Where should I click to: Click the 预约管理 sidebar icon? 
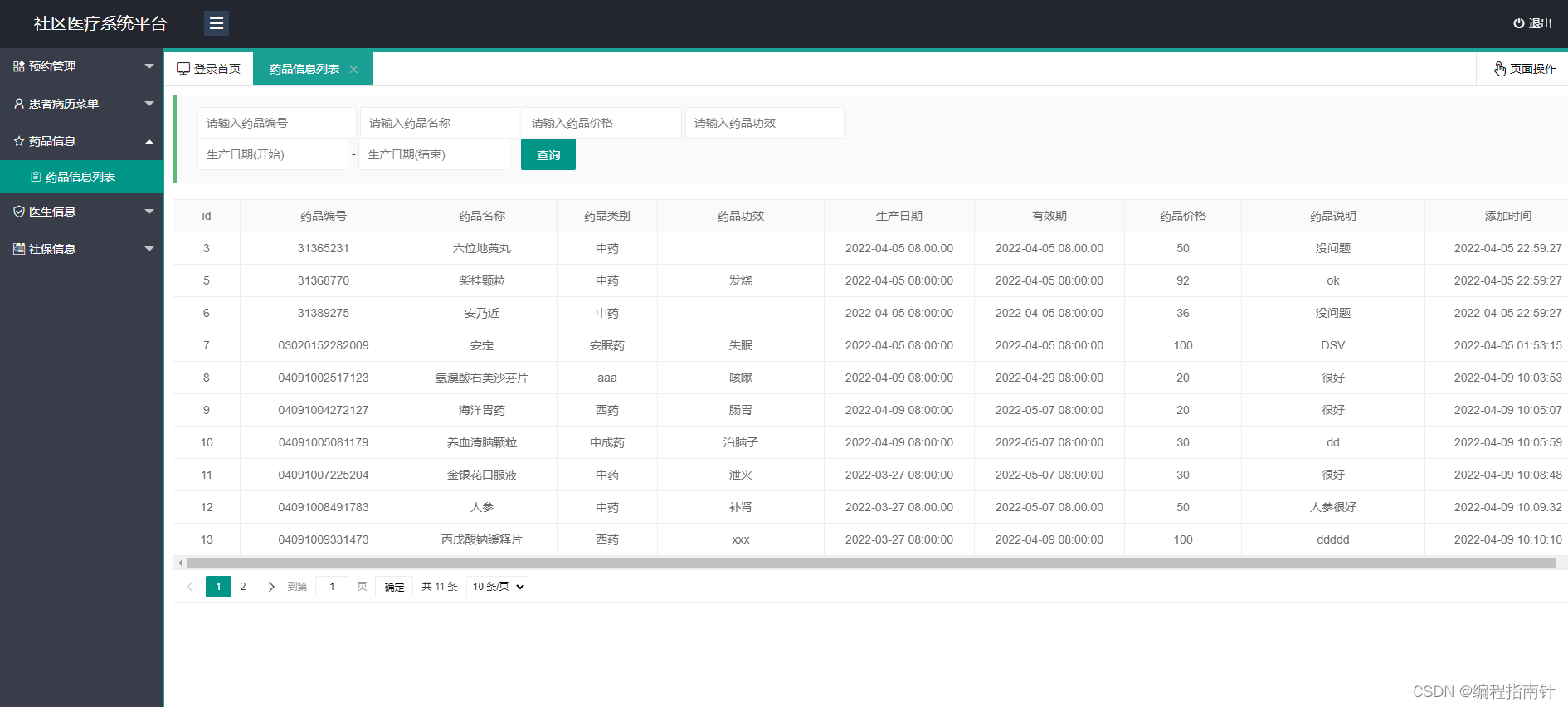pos(18,66)
